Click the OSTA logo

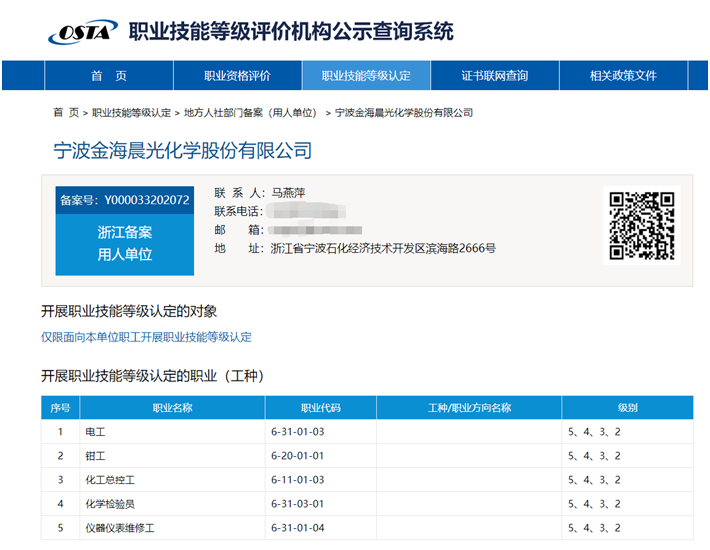coord(82,32)
